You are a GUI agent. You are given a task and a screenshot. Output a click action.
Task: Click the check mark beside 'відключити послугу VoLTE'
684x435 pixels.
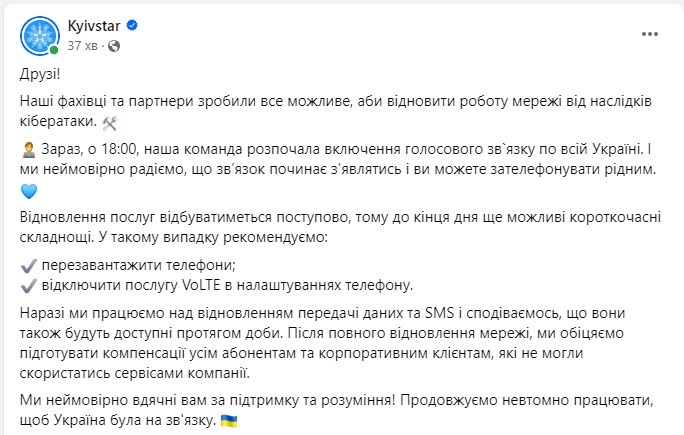[28, 286]
